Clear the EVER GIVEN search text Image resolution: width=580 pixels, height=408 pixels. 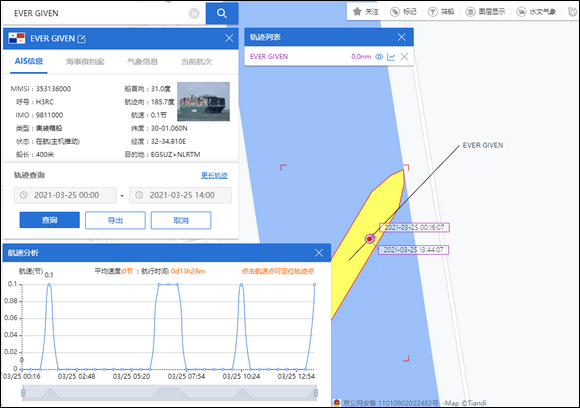[x=194, y=14]
